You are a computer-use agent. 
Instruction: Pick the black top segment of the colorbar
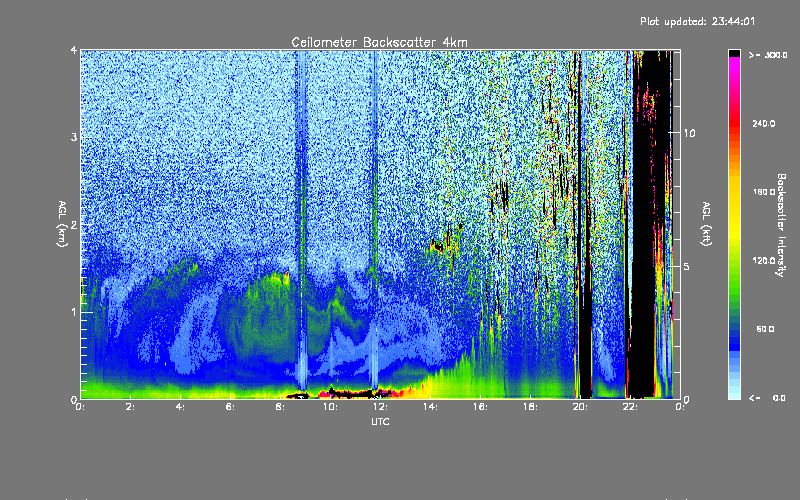point(734,53)
